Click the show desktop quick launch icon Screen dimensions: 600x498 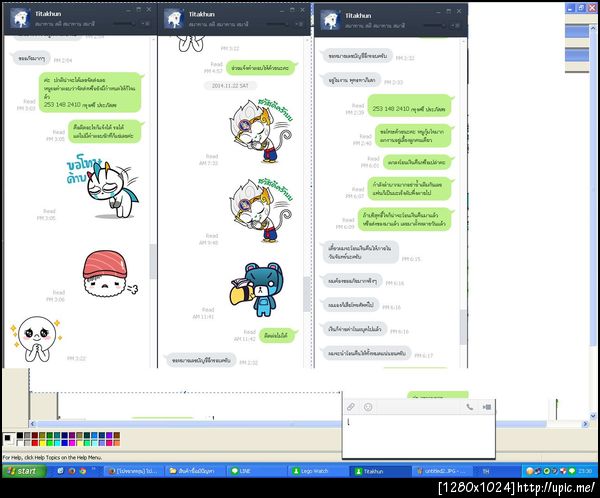(60, 471)
